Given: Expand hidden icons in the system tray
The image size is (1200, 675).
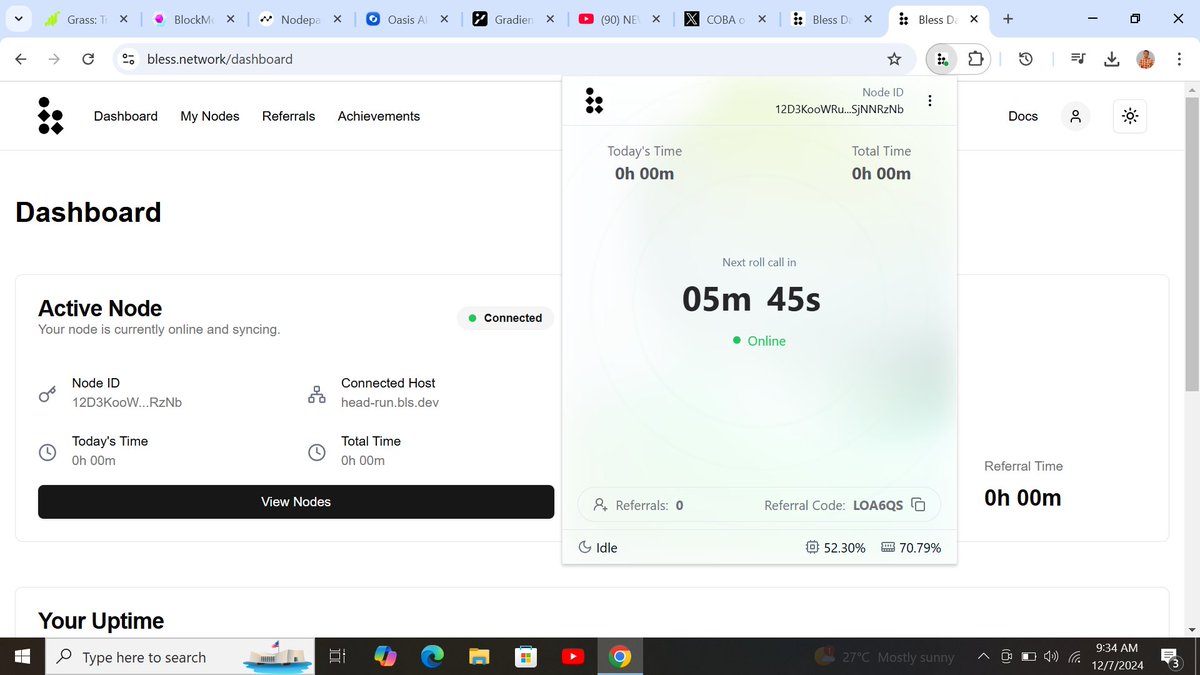Looking at the screenshot, I should click(983, 656).
